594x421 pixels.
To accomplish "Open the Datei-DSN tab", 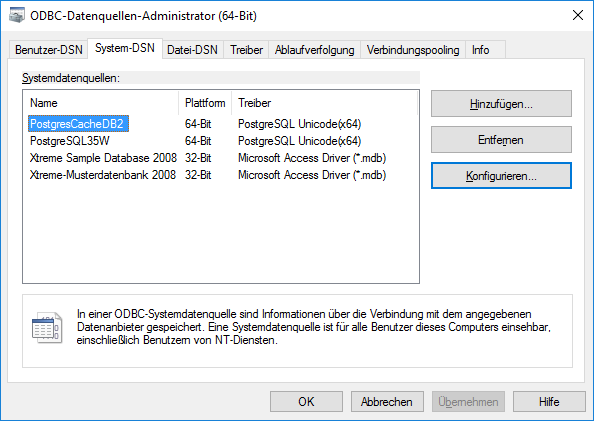I will click(x=192, y=50).
